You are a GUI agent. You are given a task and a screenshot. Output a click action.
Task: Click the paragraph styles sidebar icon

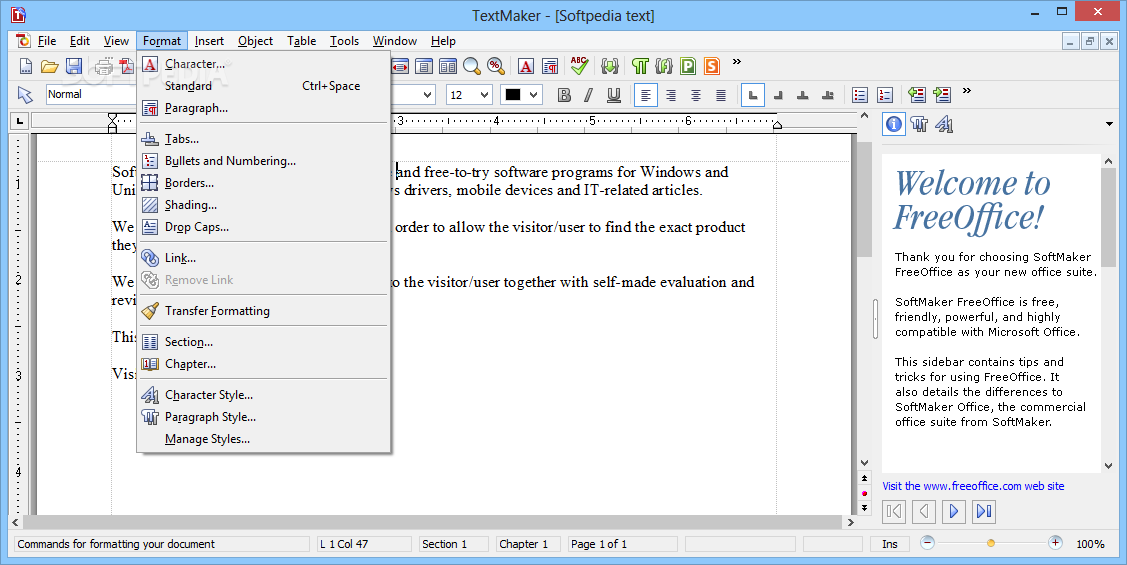coord(919,124)
